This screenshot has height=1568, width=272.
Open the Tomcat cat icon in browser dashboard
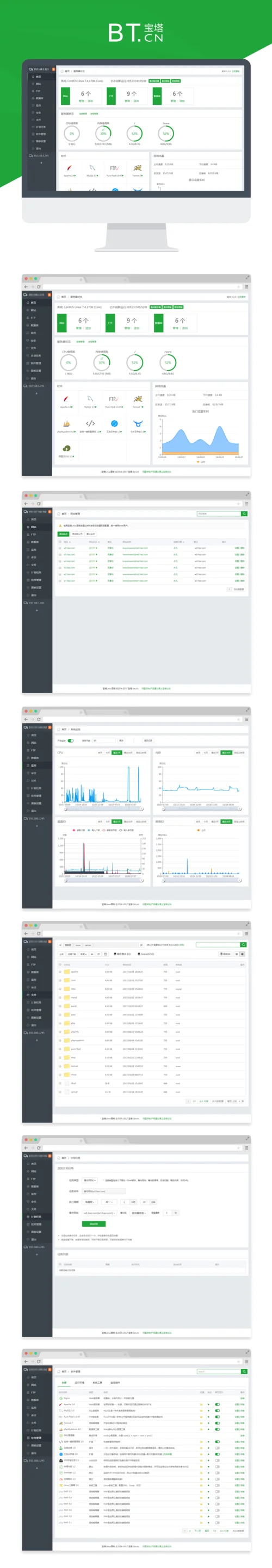[138, 399]
